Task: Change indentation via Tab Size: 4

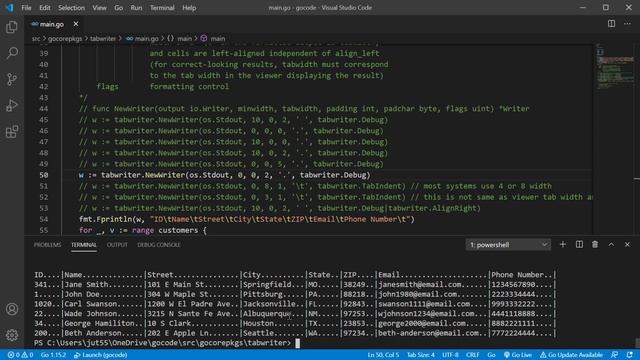Action: (x=421, y=355)
